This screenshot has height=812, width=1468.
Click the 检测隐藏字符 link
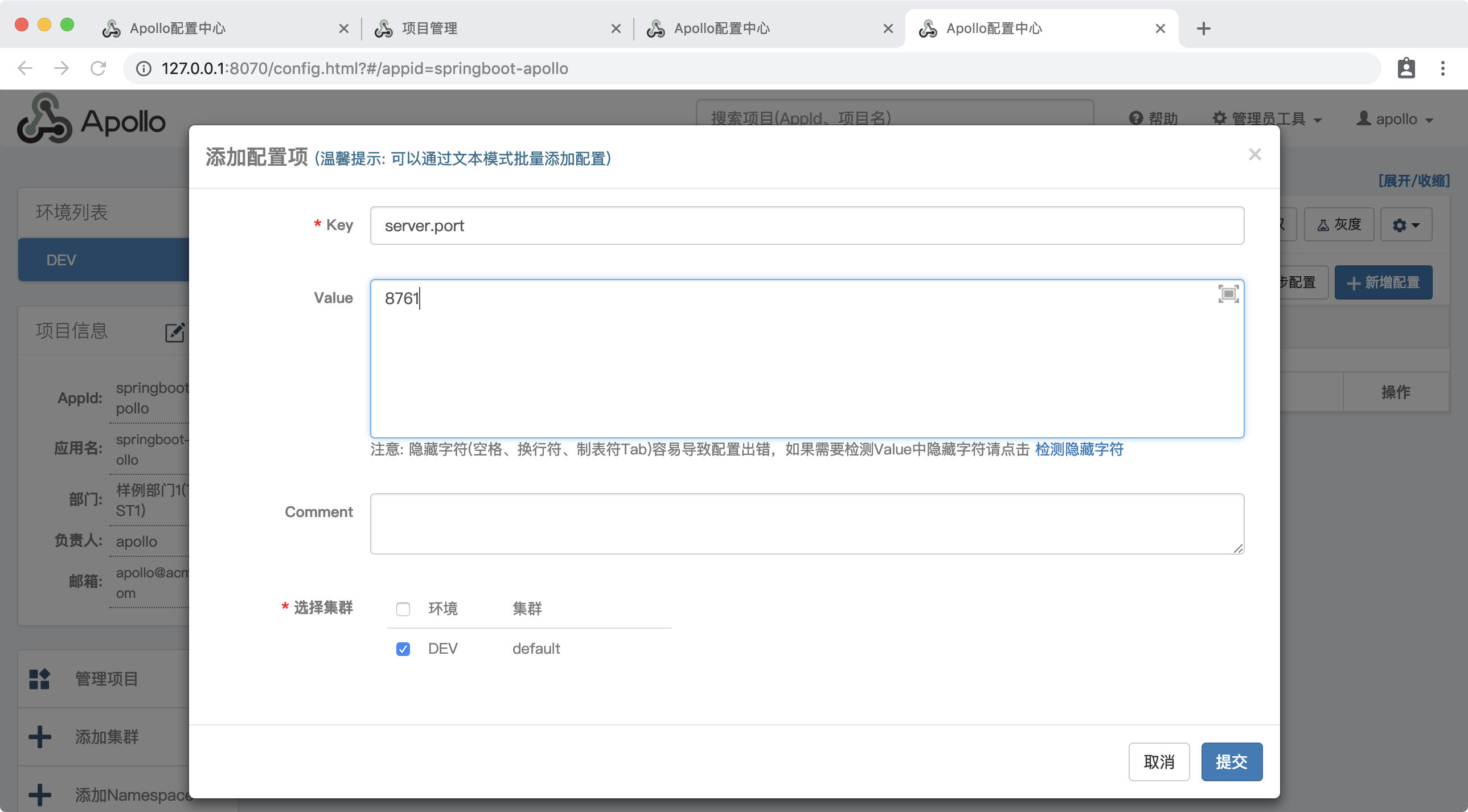[1079, 449]
